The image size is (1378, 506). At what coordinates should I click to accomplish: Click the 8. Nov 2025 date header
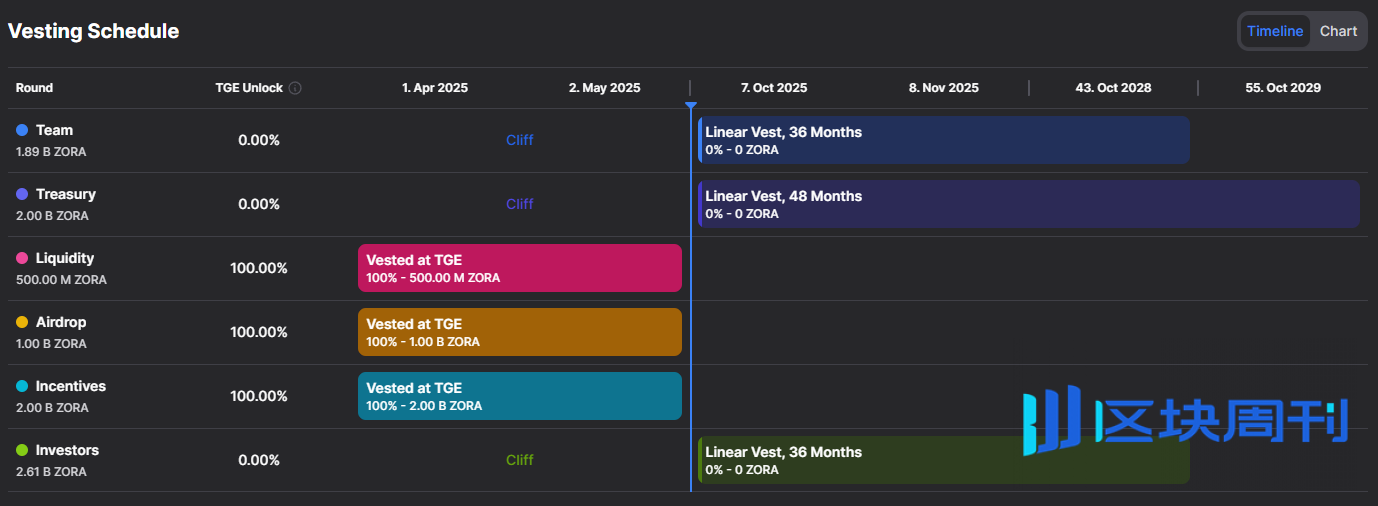click(x=944, y=88)
